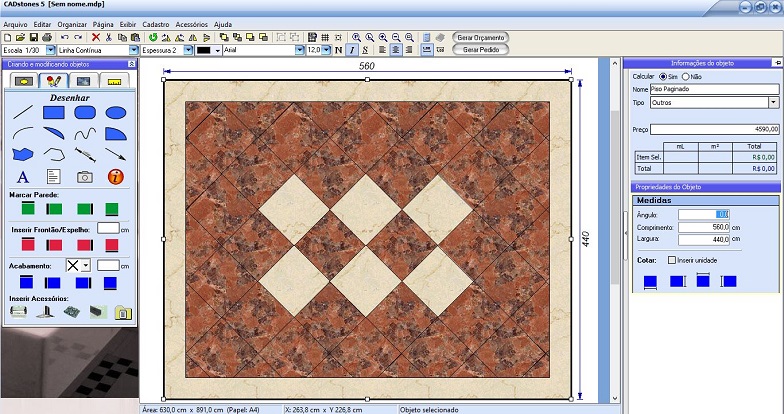The width and height of the screenshot is (784, 414).
Task: Click the green rotate icon
Action: 153,38
